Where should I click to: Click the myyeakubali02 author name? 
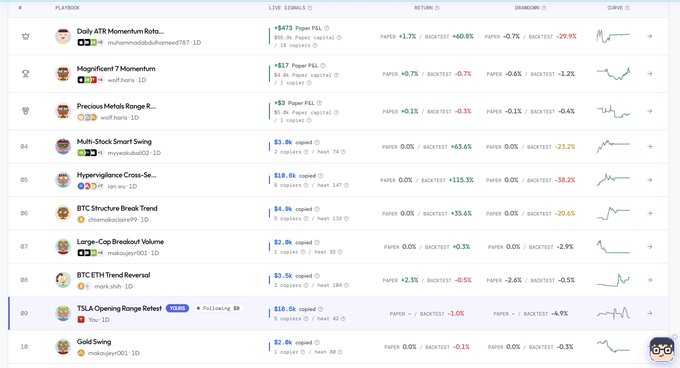coord(129,153)
